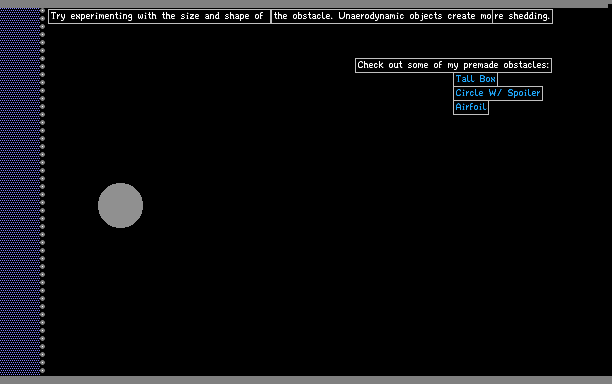The width and height of the screenshot is (612, 384).
Task: Click the 'Try experimenting with the size' text box
Action: point(159,16)
